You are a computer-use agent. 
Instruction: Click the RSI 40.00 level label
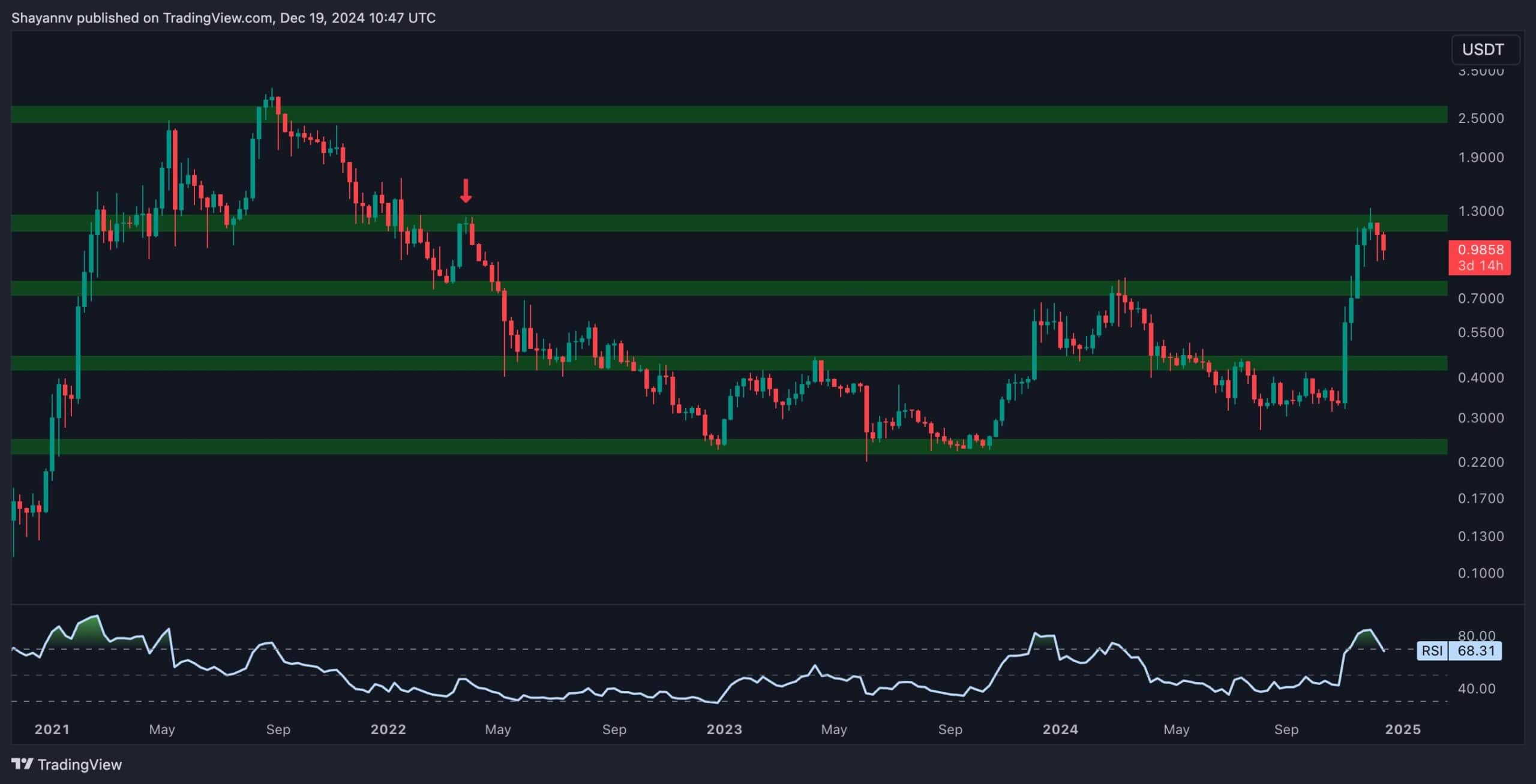coord(1476,689)
